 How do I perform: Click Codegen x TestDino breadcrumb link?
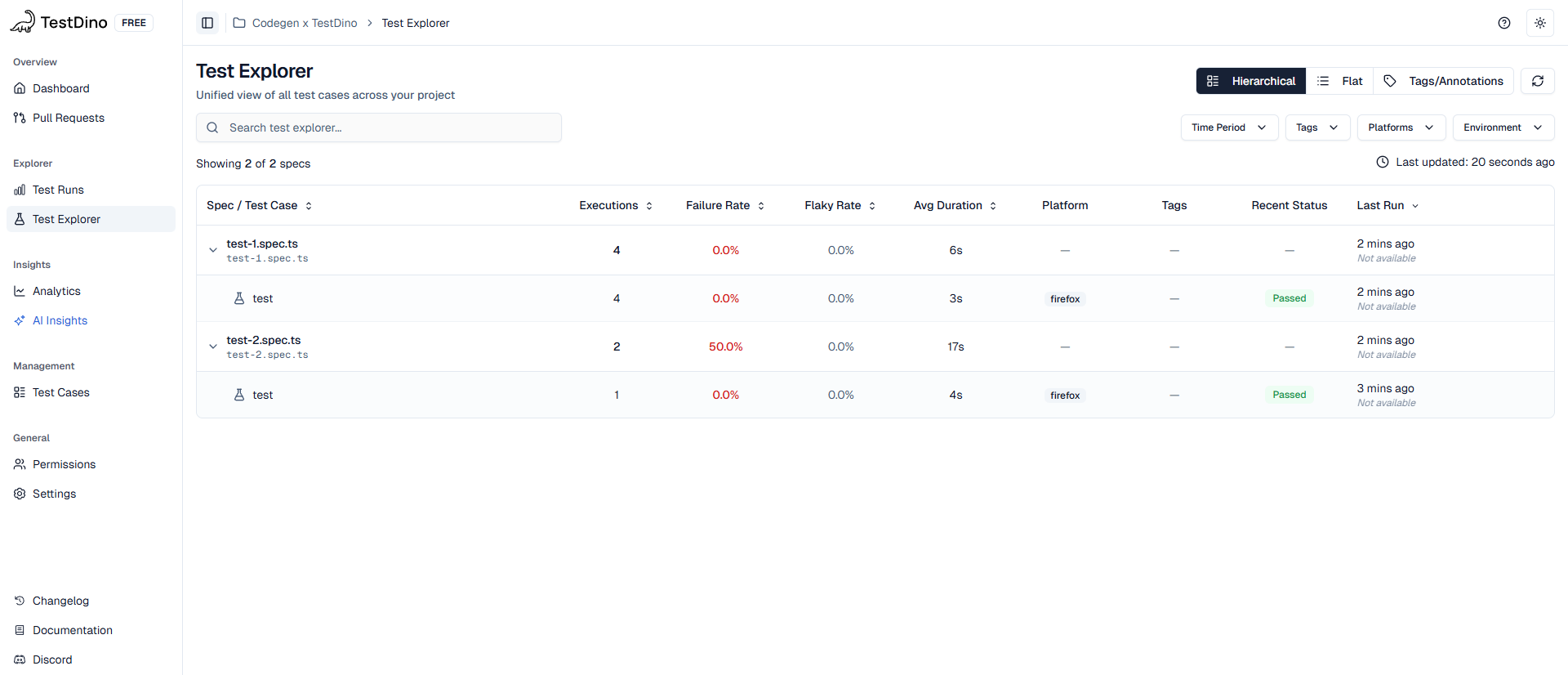click(x=304, y=23)
